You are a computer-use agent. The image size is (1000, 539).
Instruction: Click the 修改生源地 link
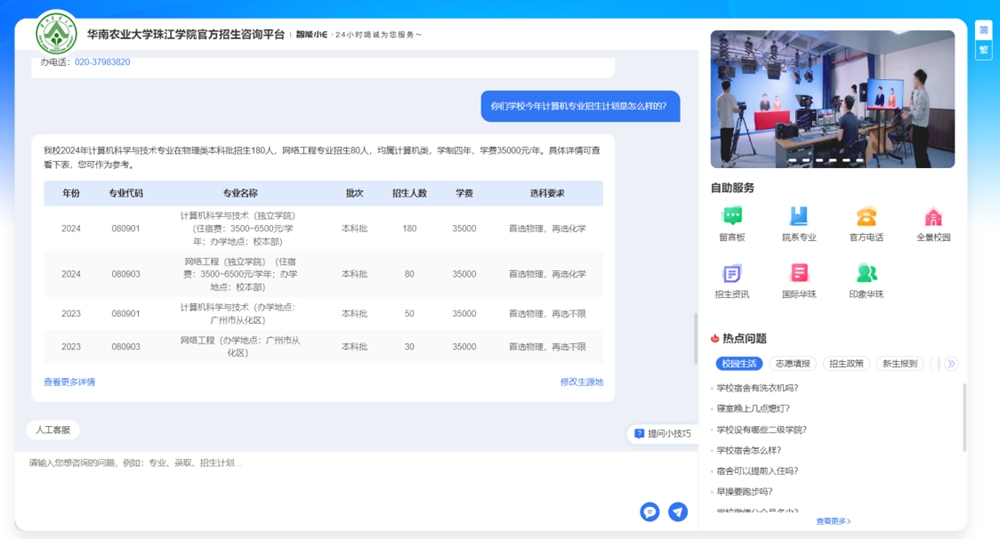(581, 382)
